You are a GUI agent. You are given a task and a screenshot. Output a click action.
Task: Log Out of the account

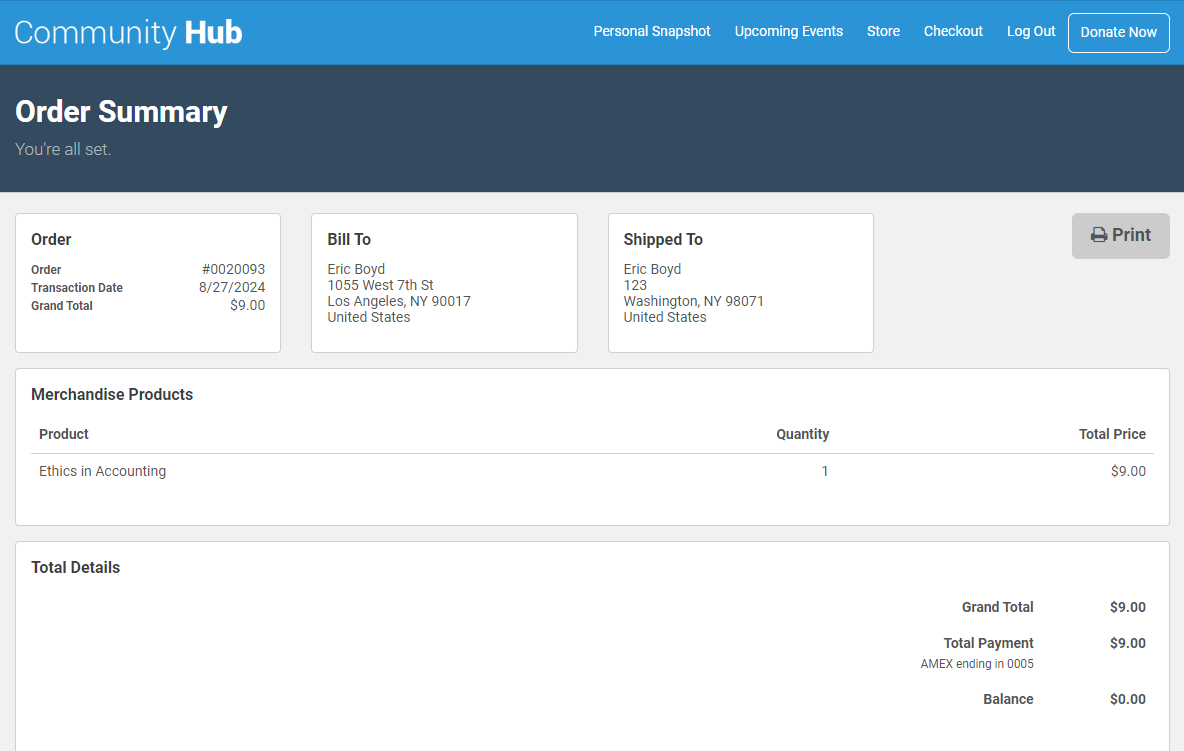click(1031, 31)
